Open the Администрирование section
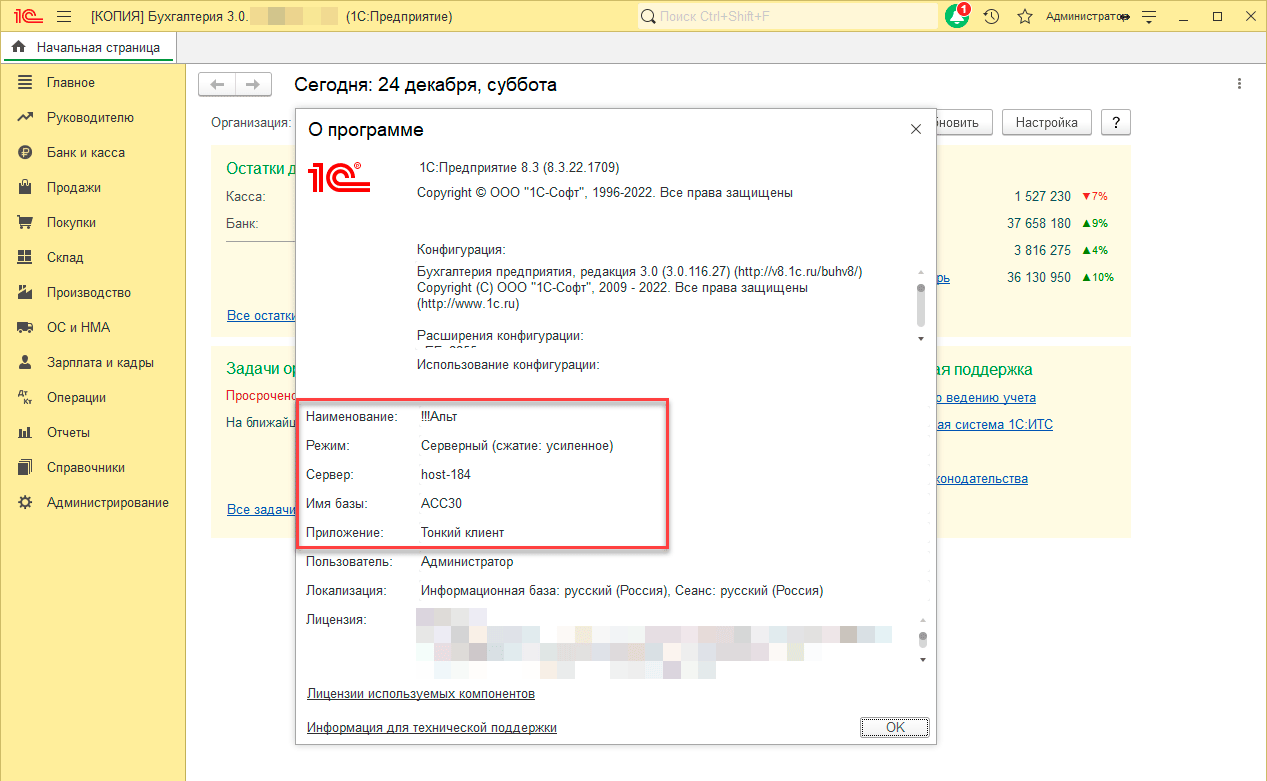 108,503
